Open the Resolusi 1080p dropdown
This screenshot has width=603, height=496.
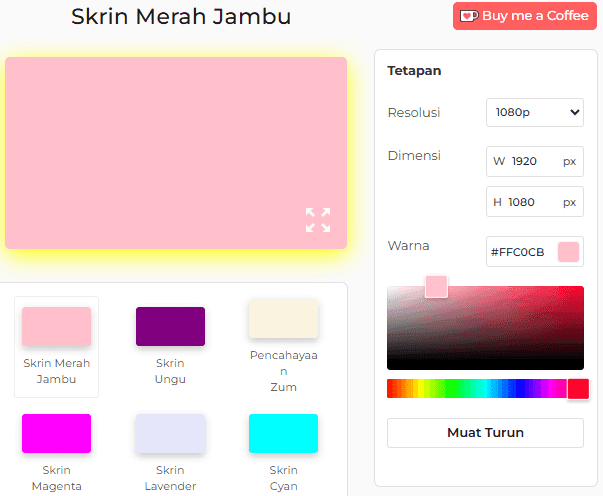(x=535, y=112)
